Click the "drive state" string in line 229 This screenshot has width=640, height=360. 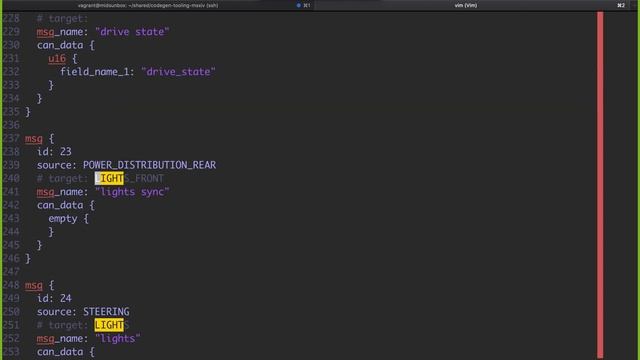coord(132,32)
